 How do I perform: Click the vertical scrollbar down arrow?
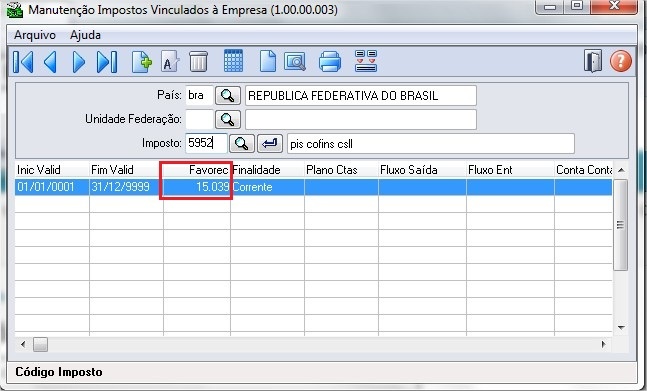tap(621, 327)
